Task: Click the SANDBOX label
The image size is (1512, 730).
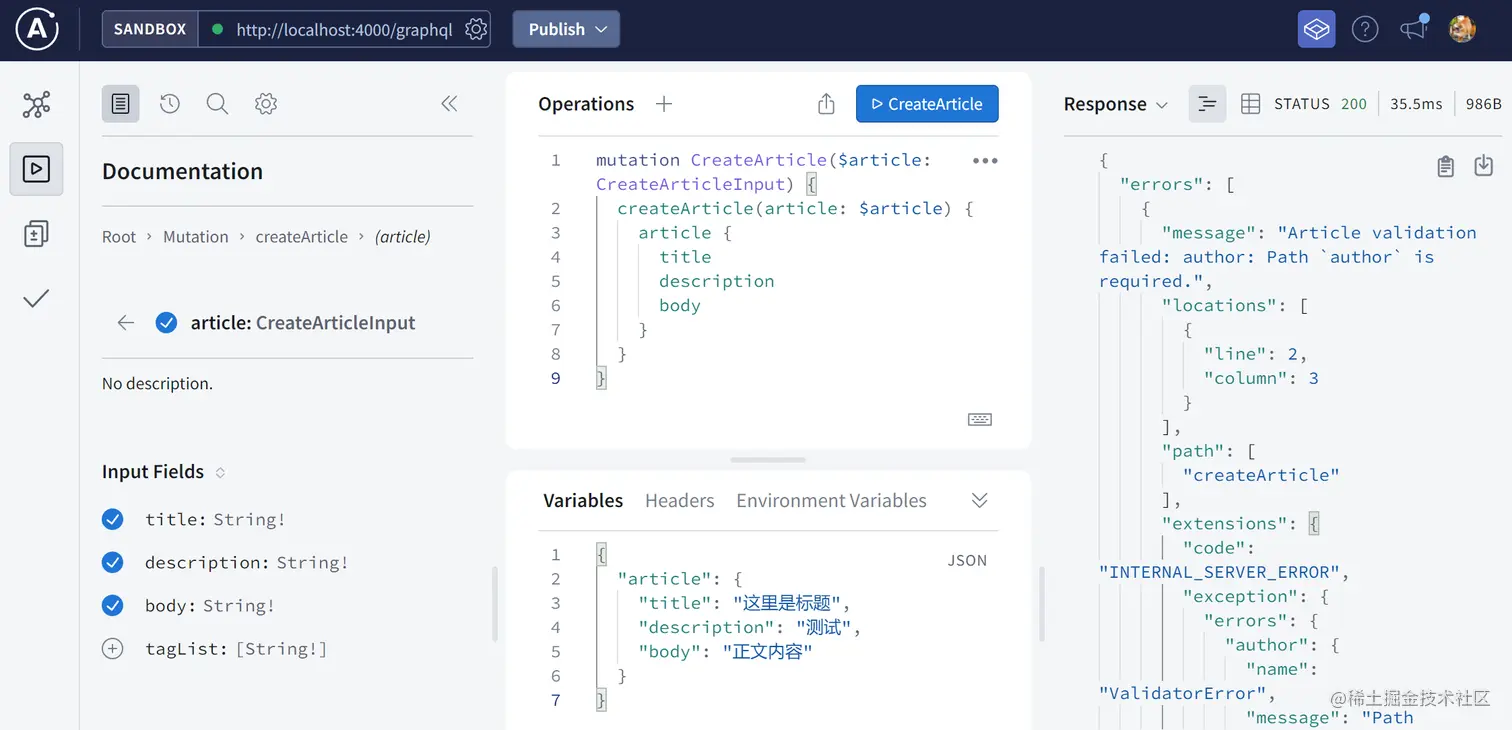Action: [x=150, y=29]
